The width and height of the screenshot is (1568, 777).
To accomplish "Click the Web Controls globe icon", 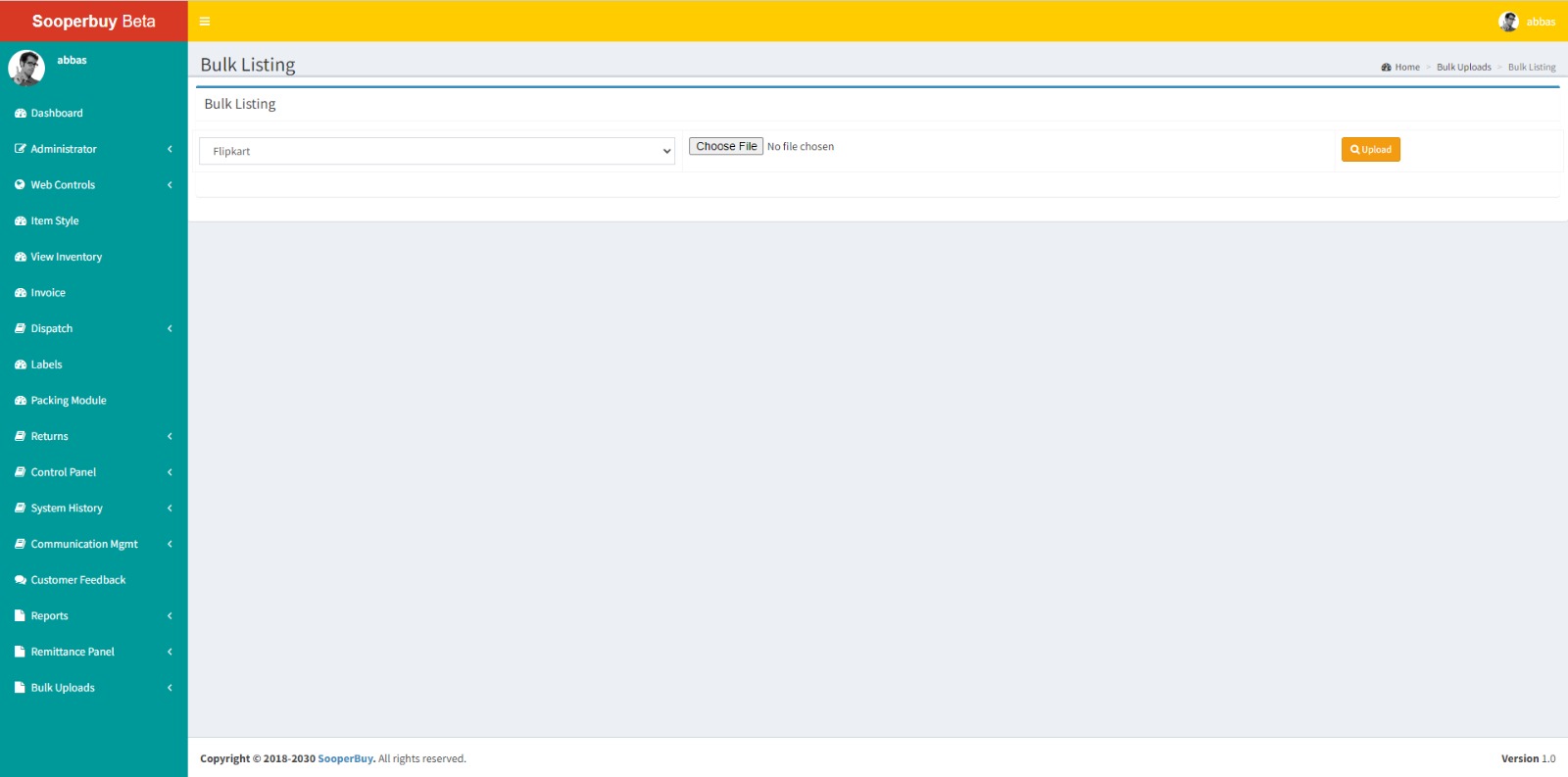I will 21,185.
